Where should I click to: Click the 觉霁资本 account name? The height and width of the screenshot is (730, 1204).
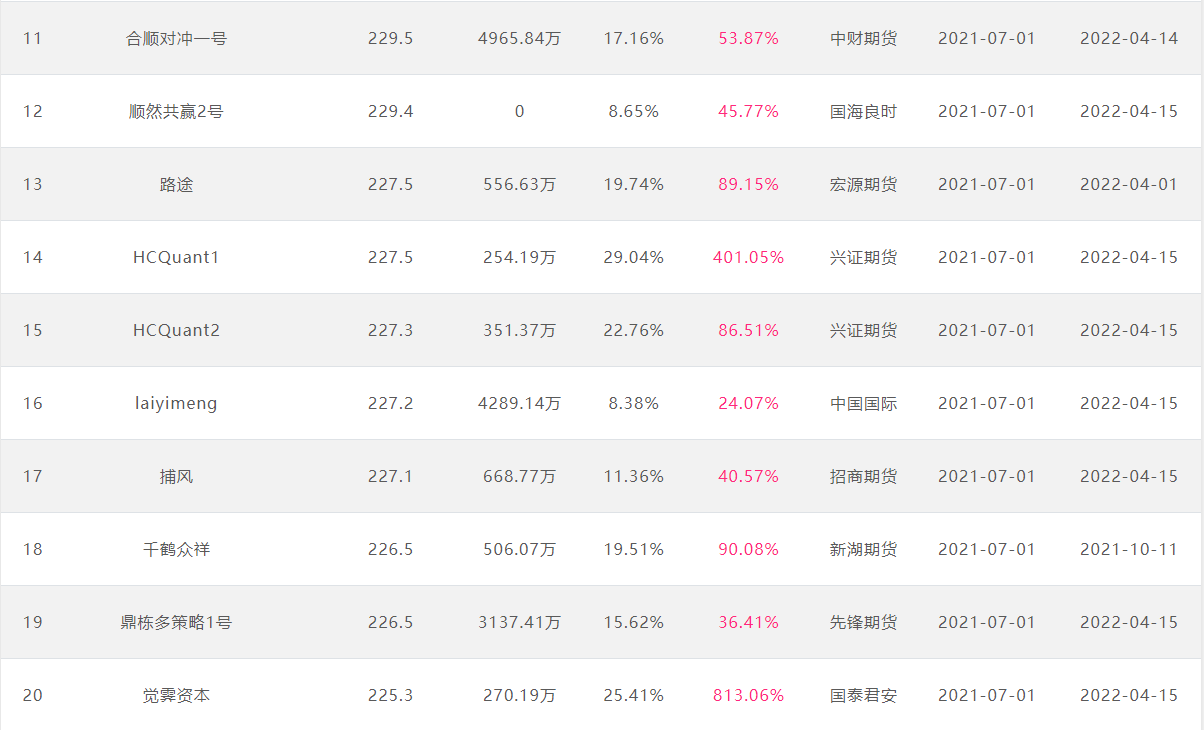pyautogui.click(x=176, y=695)
